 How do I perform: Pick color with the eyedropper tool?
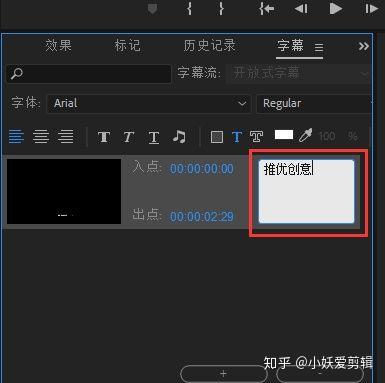(305, 135)
